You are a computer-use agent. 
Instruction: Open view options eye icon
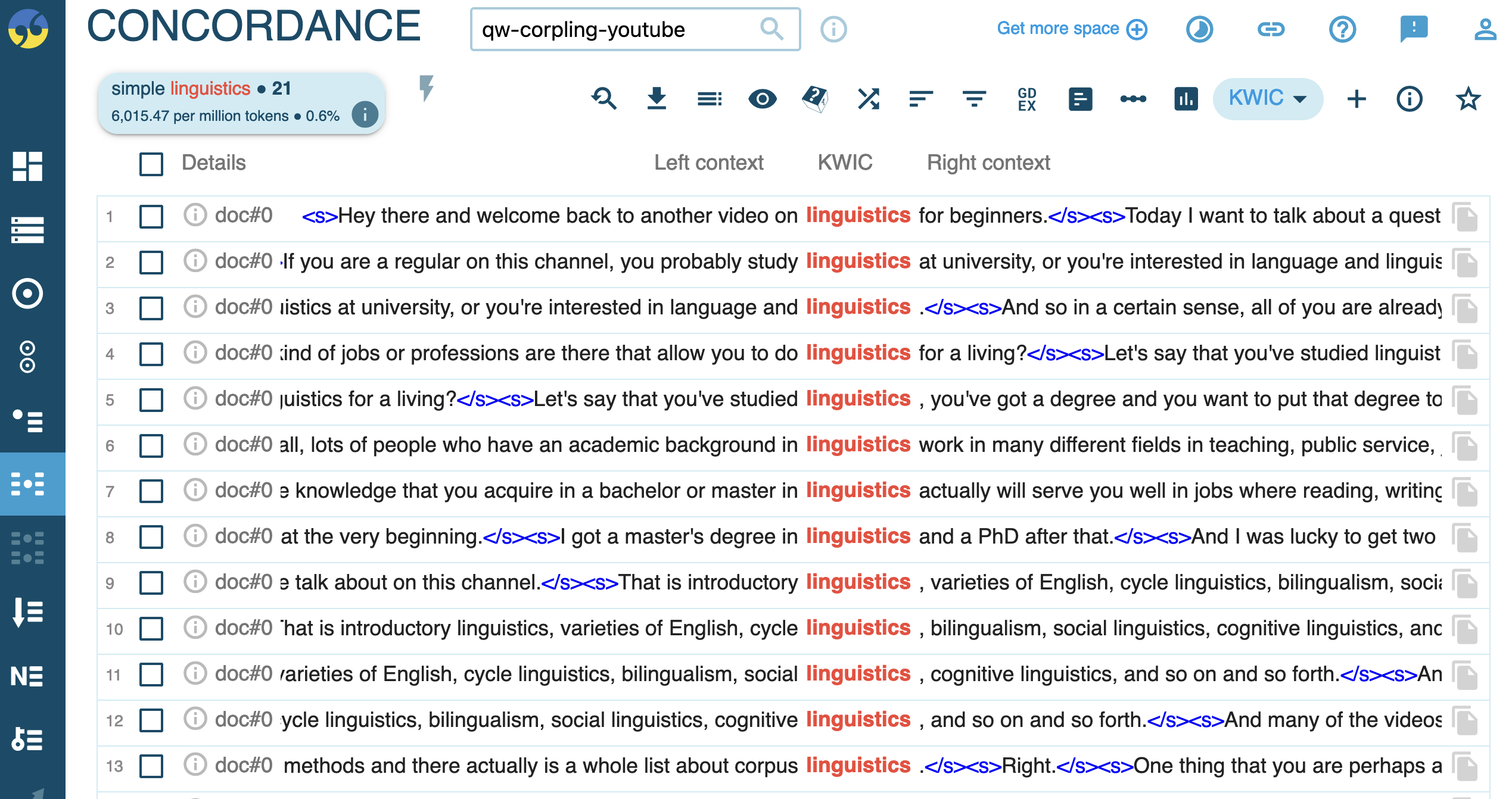(x=762, y=99)
